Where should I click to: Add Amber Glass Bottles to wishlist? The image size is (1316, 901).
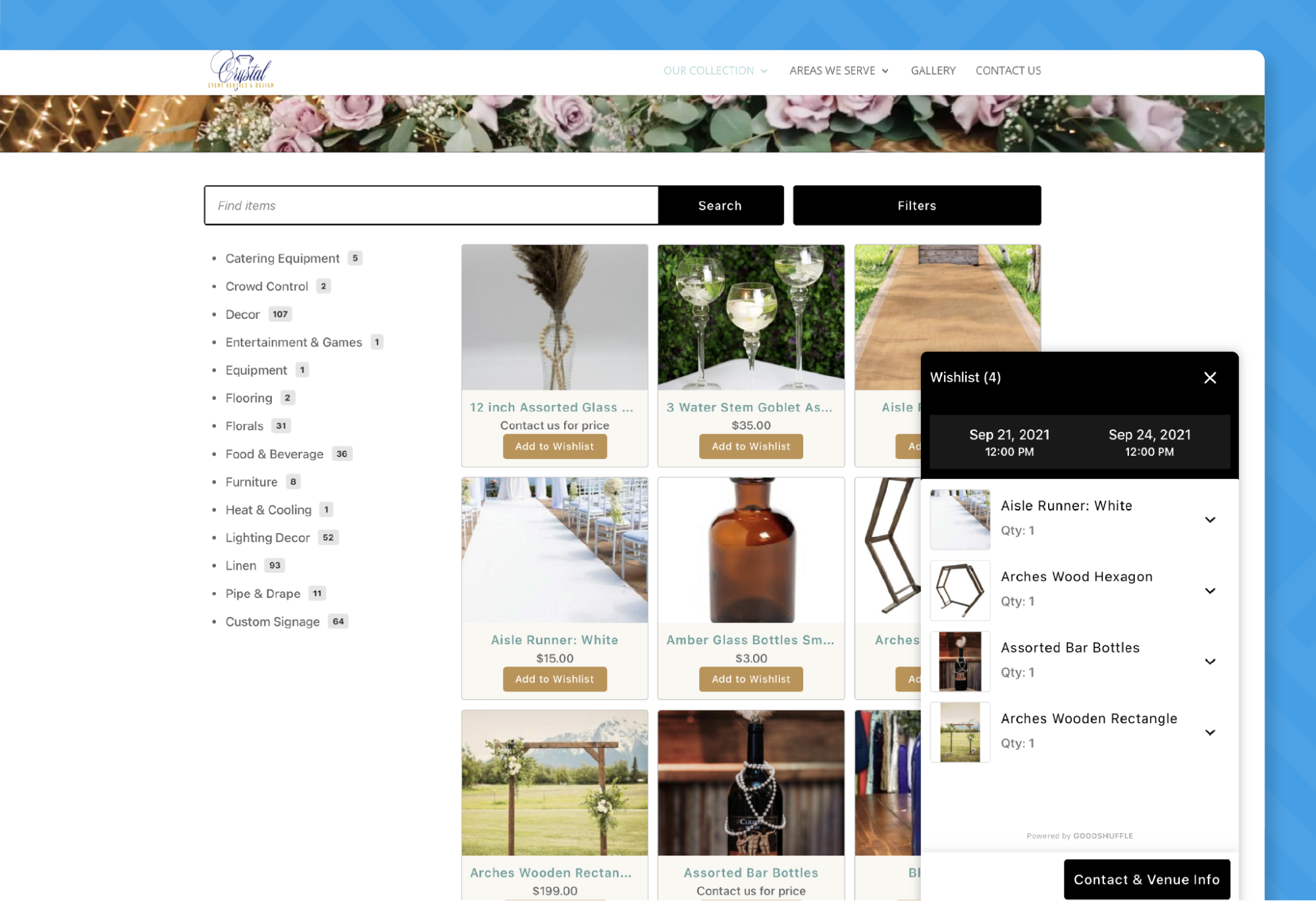pyautogui.click(x=750, y=679)
